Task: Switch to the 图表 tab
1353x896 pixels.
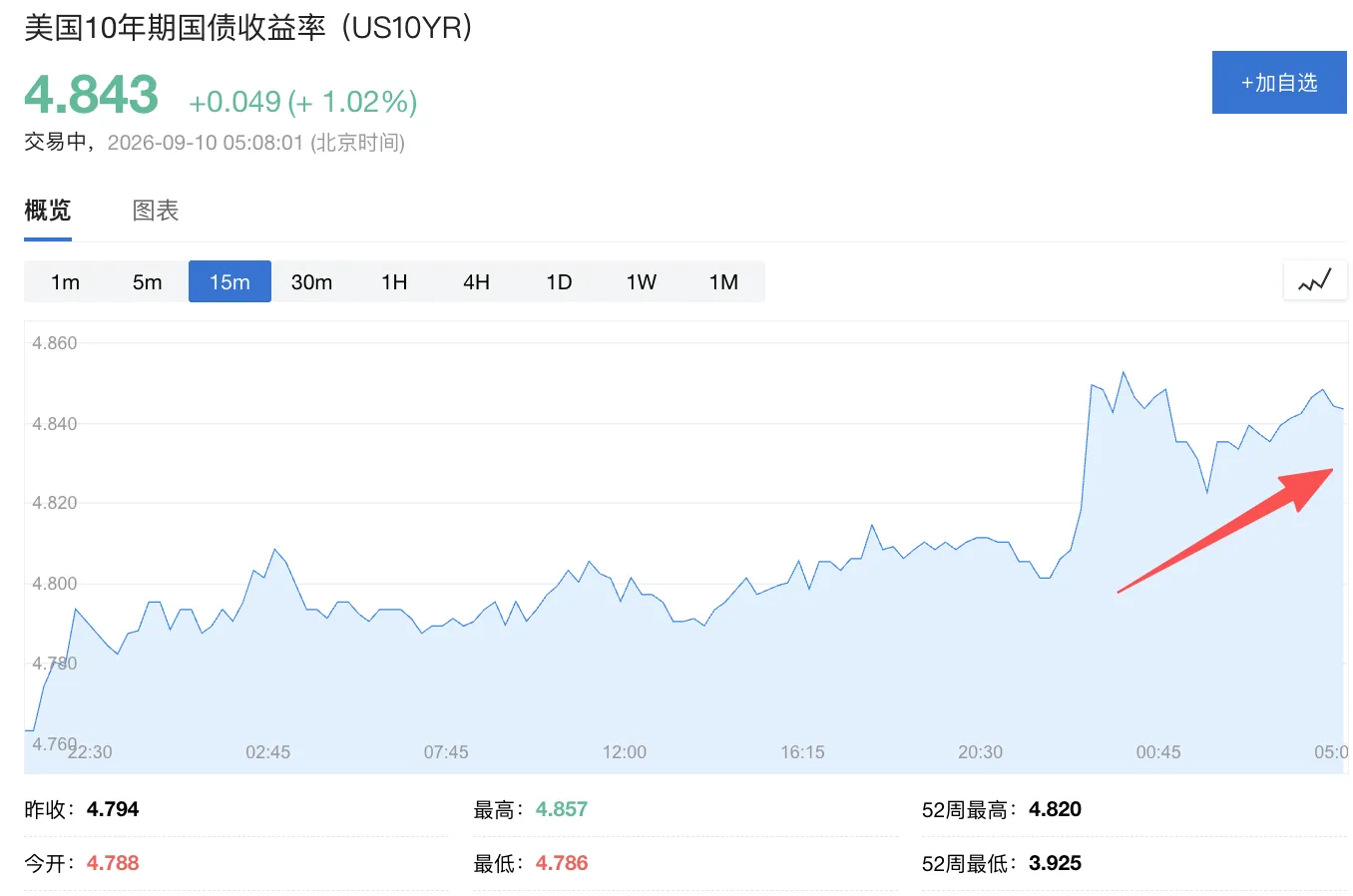Action: tap(156, 211)
